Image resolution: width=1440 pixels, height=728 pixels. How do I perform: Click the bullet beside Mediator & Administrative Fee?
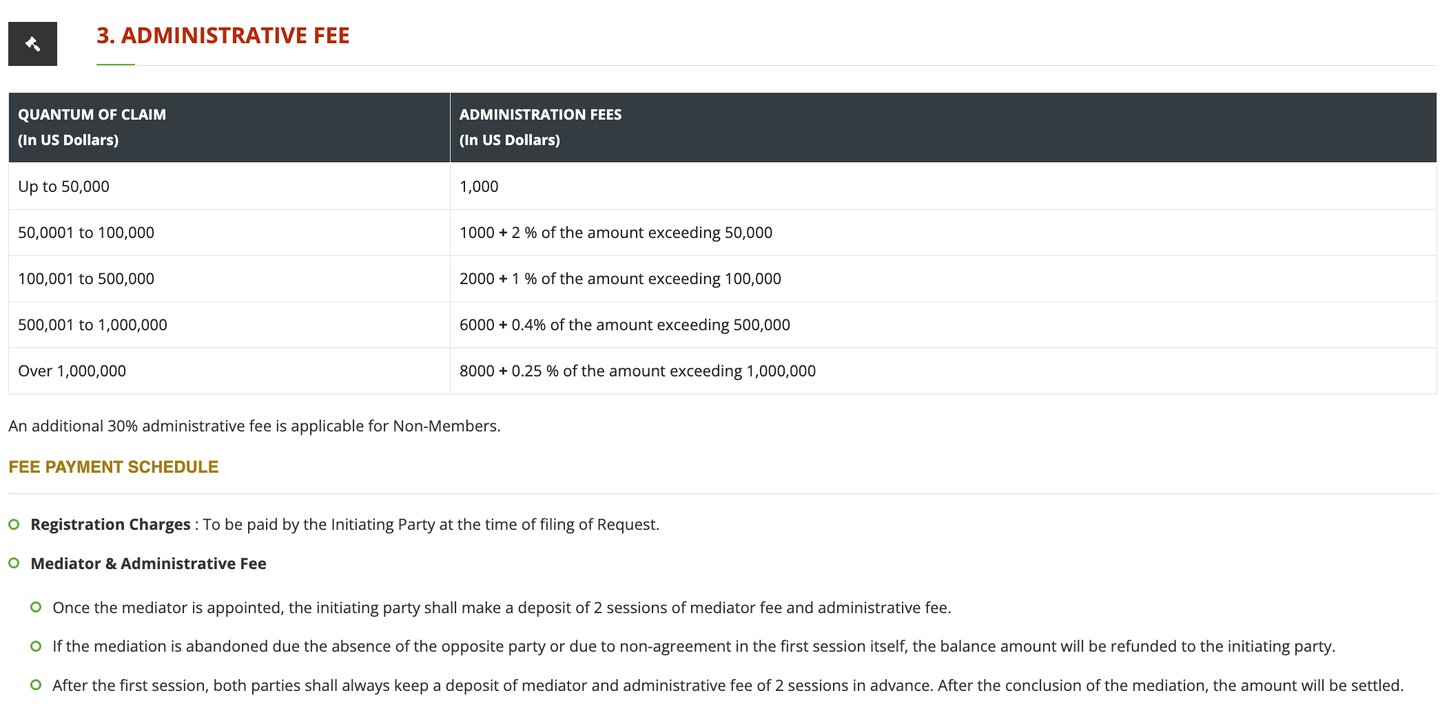14,563
